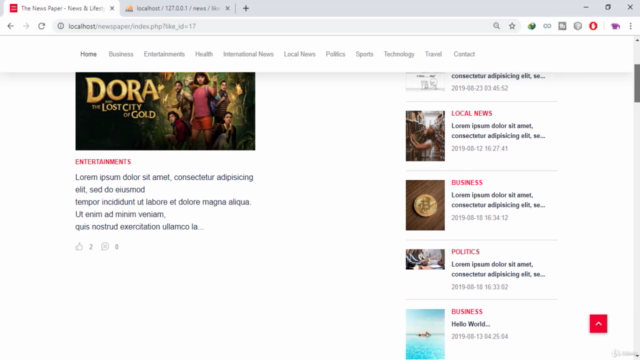Screen dimensions: 640x360
Task: Click the browser back arrow
Action: coord(11,26)
